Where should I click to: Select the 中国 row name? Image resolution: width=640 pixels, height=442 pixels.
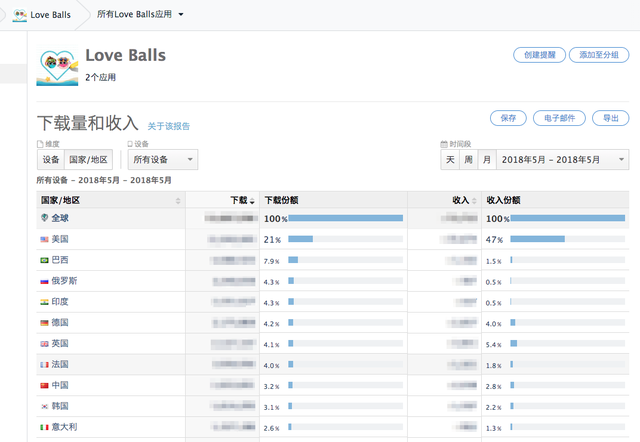point(60,385)
